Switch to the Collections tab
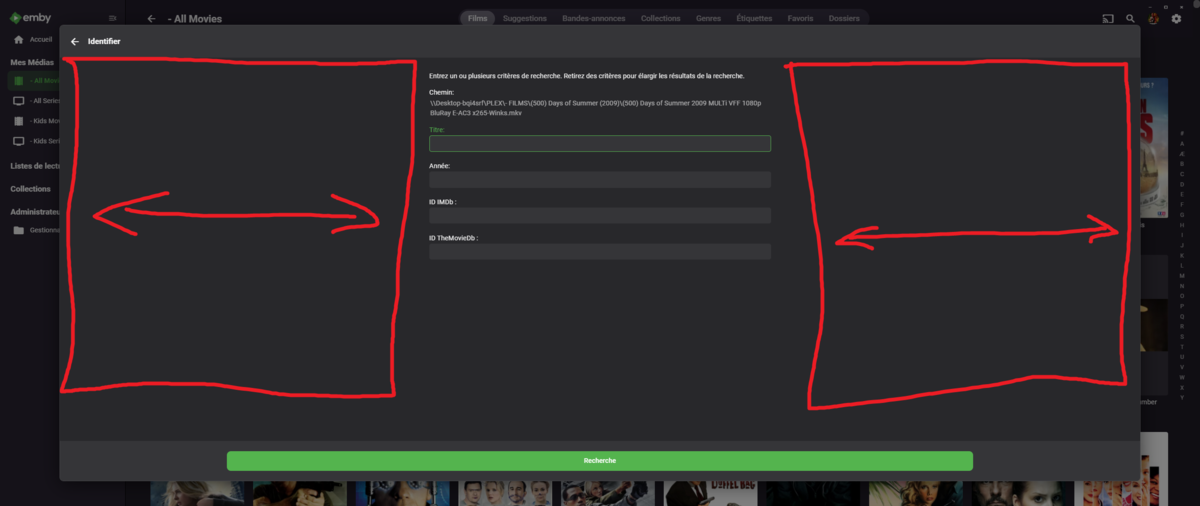The image size is (1200, 506). click(661, 18)
